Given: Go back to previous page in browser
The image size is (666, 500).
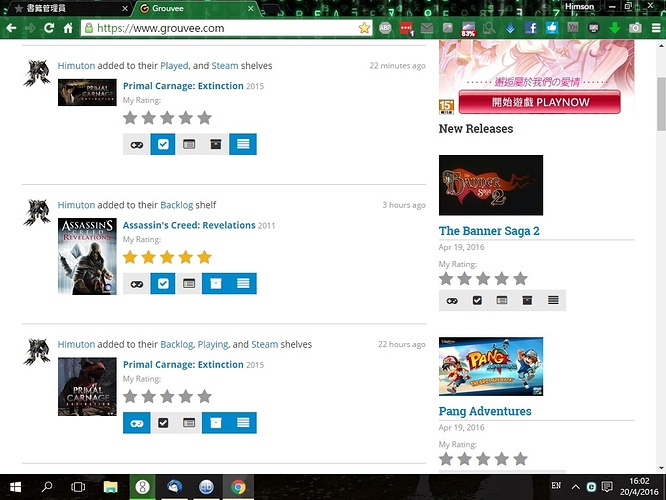Looking at the screenshot, I should 11,28.
